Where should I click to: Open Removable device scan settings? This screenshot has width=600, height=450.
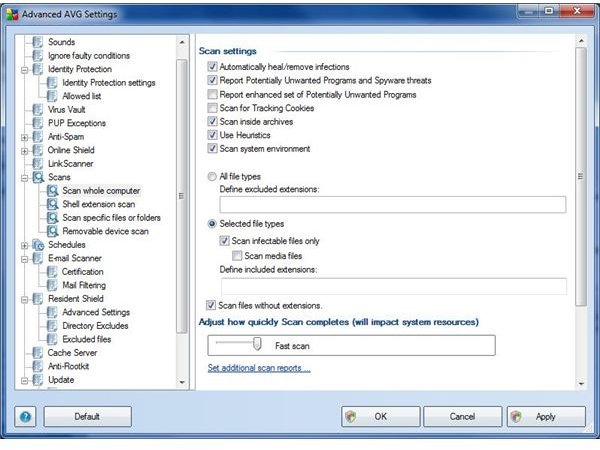[105, 231]
